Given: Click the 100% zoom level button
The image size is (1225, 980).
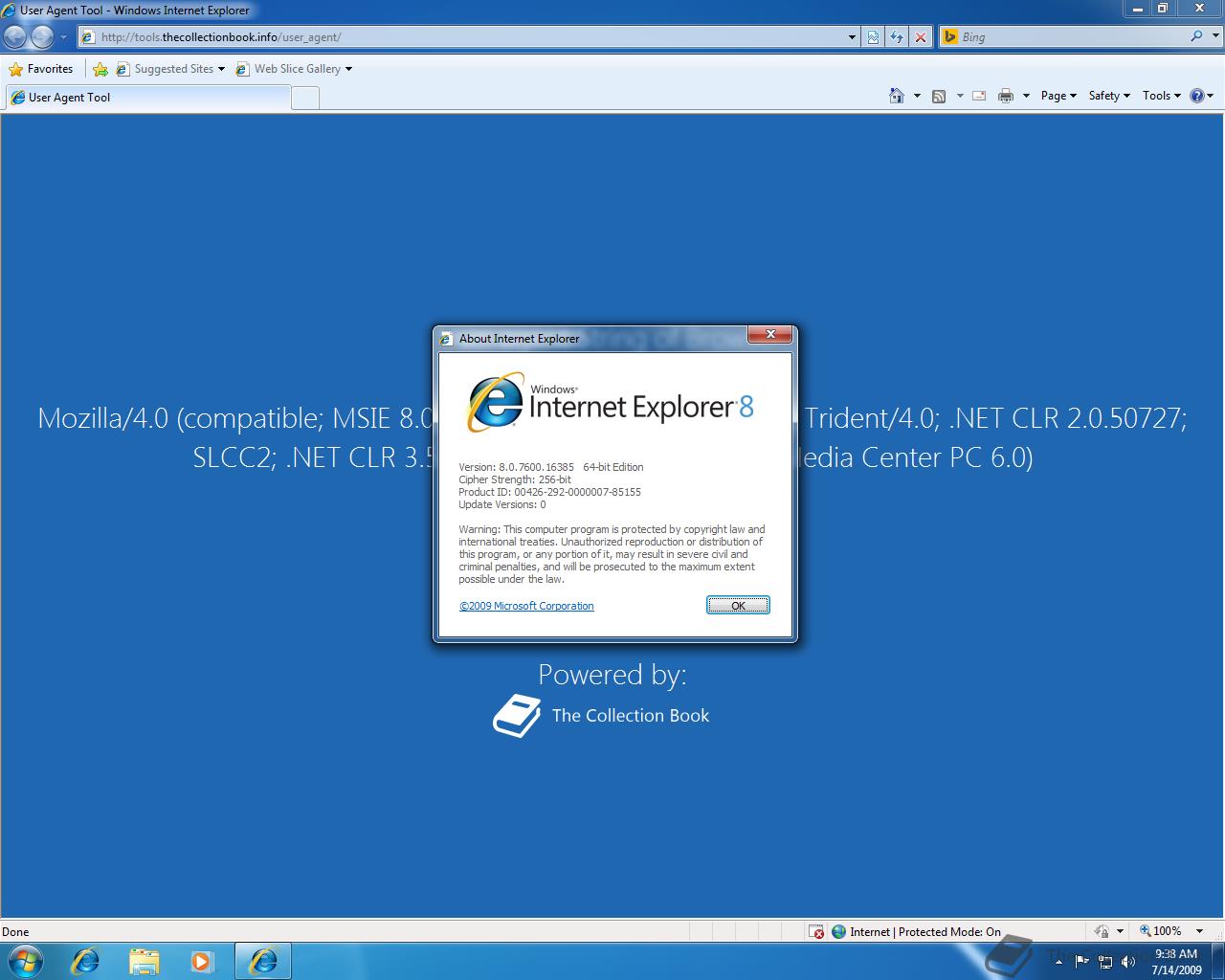Looking at the screenshot, I should coord(1161,931).
